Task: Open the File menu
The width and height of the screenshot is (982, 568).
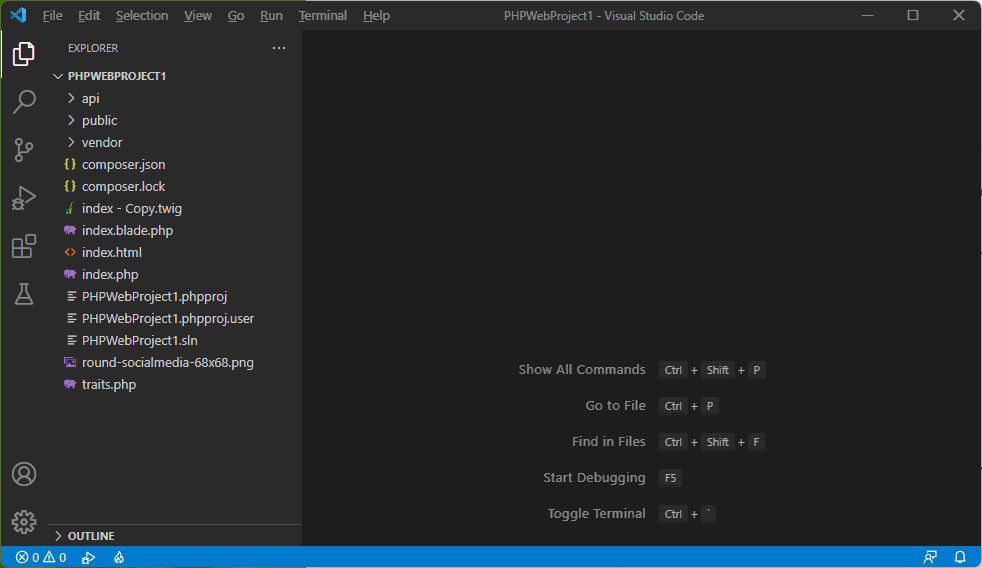Action: [x=53, y=16]
